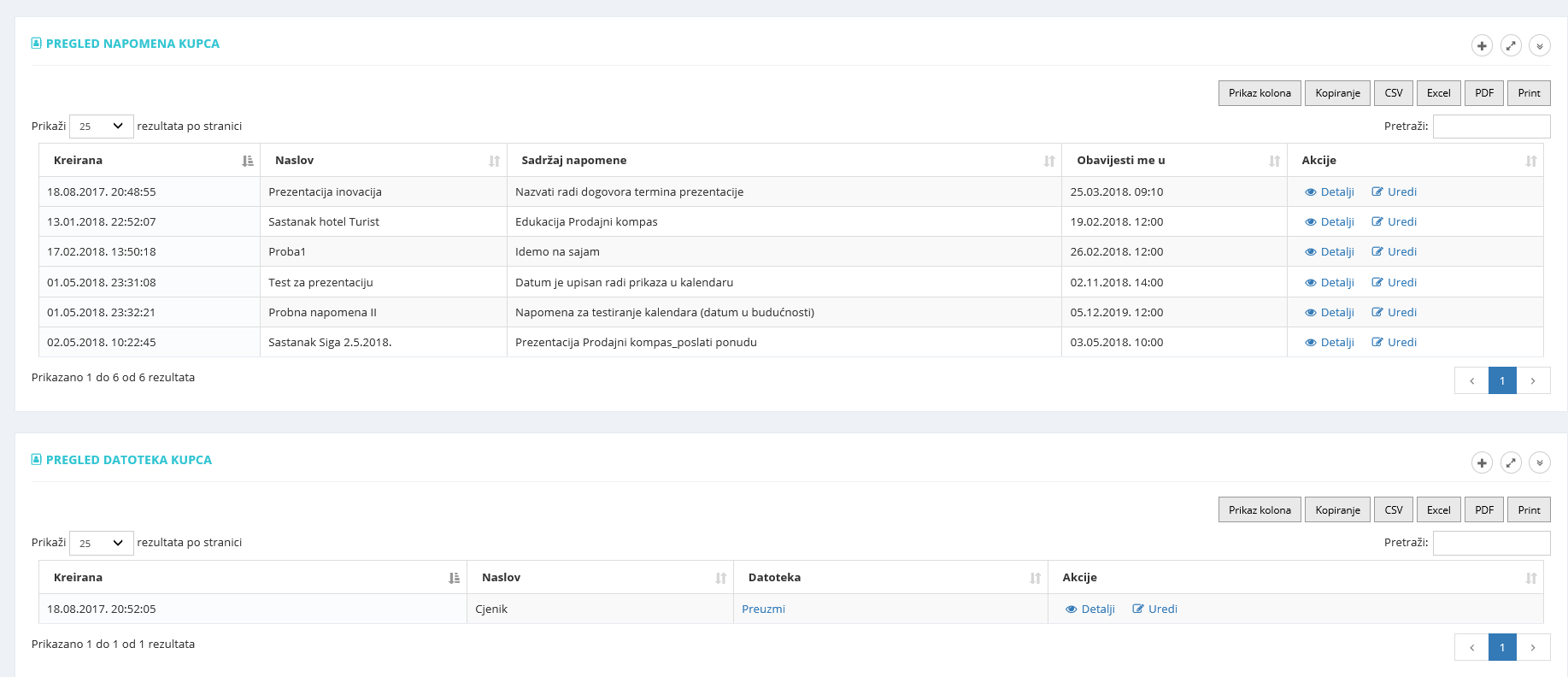
Task: Go to previous page in files pagination
Action: click(x=1471, y=647)
